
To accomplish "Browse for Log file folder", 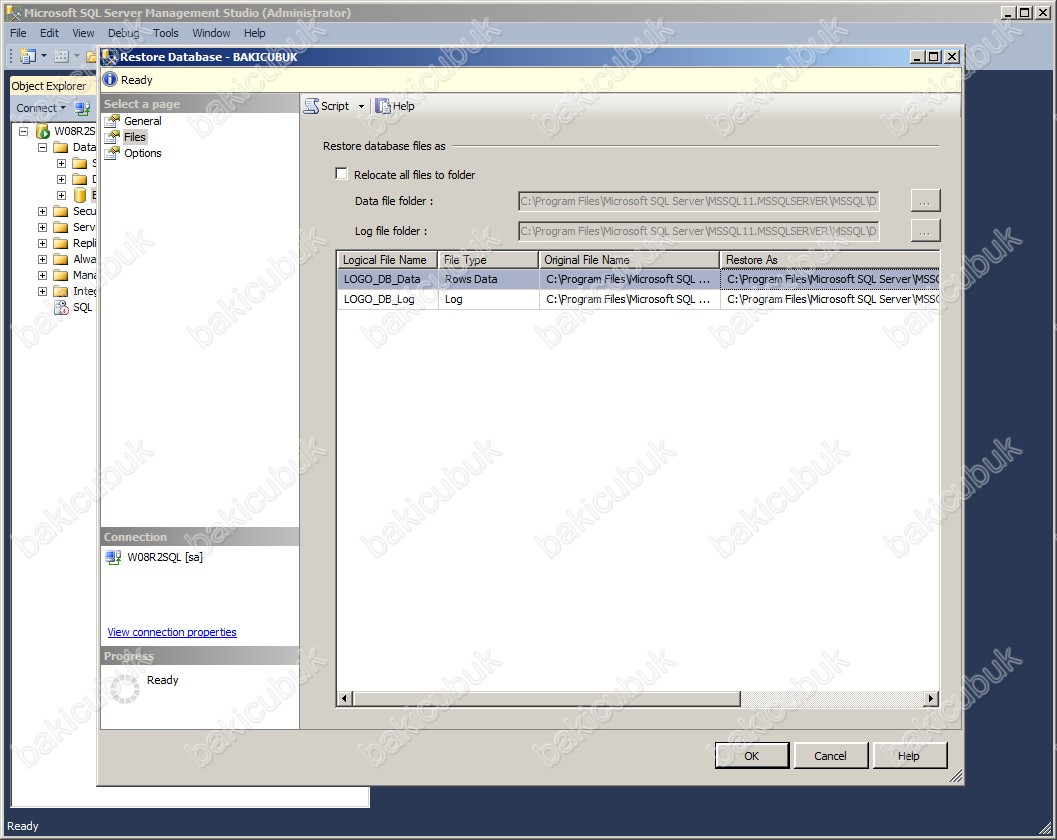I will 925,231.
